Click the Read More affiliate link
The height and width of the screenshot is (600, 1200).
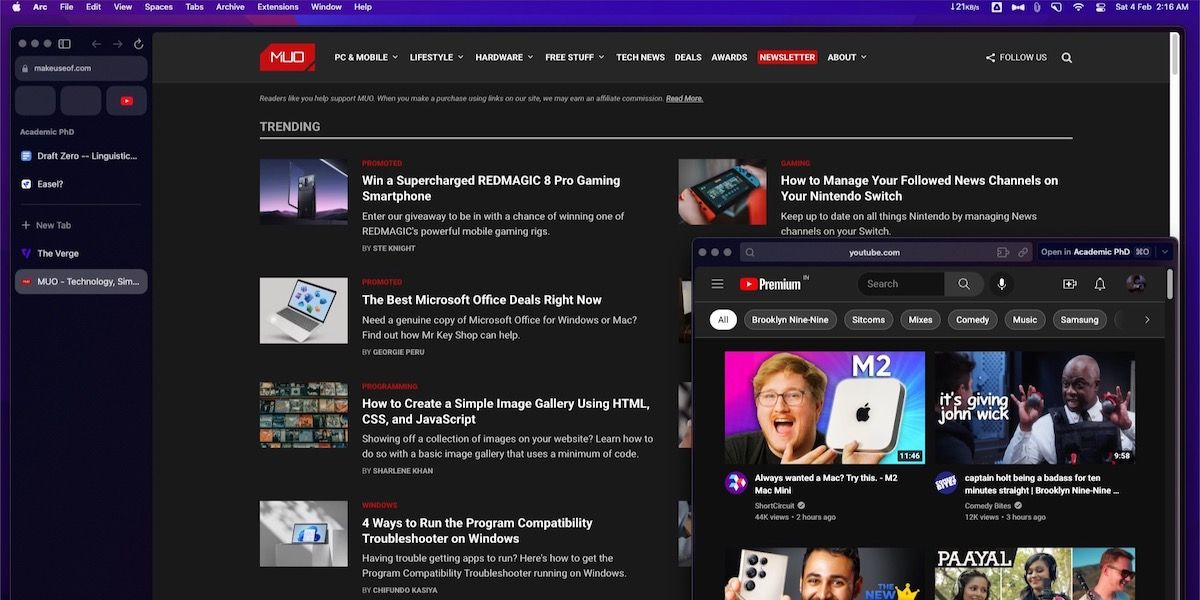click(684, 98)
